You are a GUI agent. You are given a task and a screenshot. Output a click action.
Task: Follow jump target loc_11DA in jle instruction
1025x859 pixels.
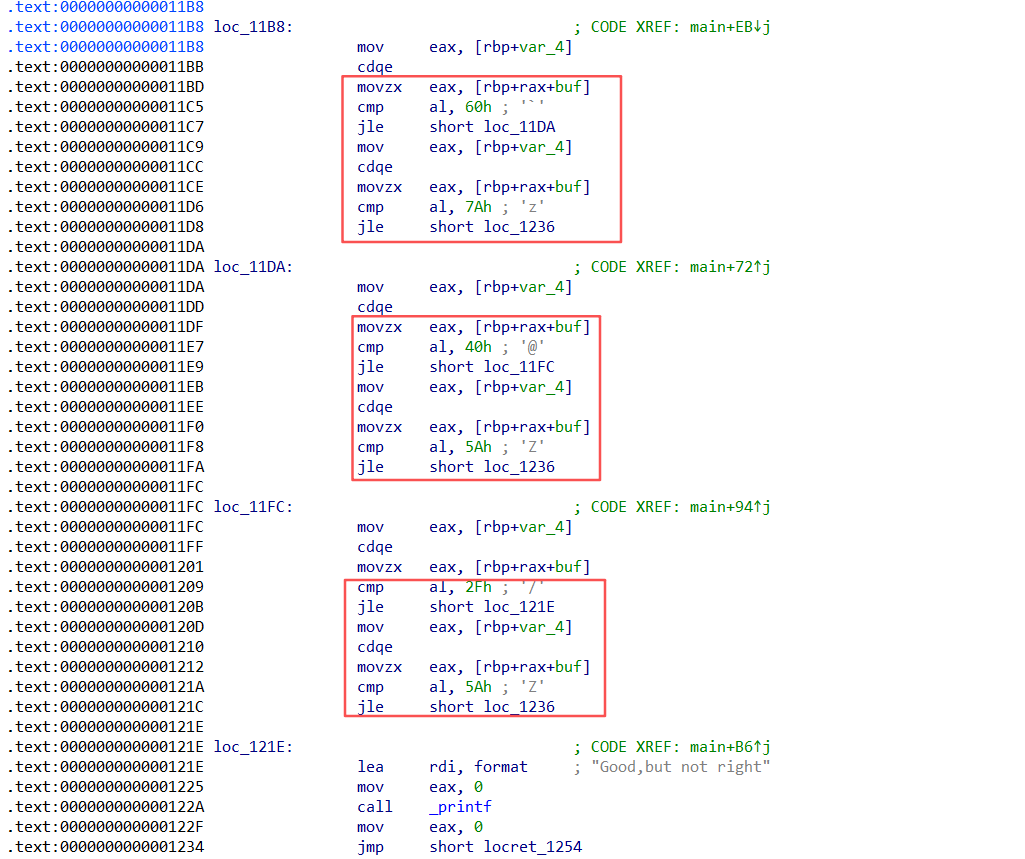pyautogui.click(x=519, y=127)
